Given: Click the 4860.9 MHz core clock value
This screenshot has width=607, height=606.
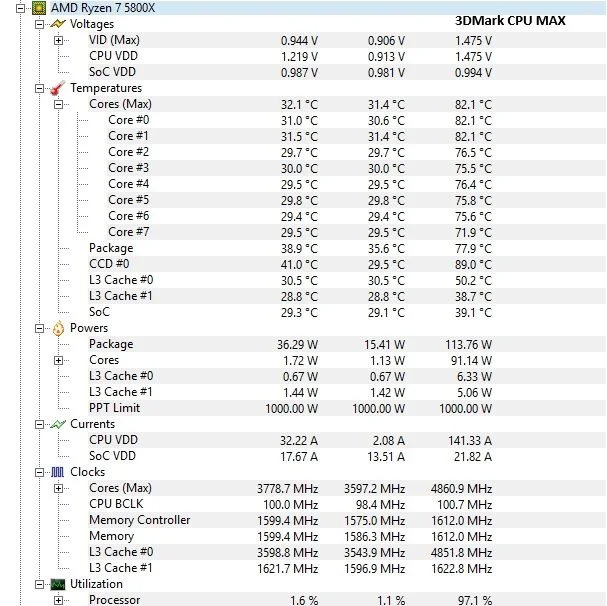Looking at the screenshot, I should [461, 489].
